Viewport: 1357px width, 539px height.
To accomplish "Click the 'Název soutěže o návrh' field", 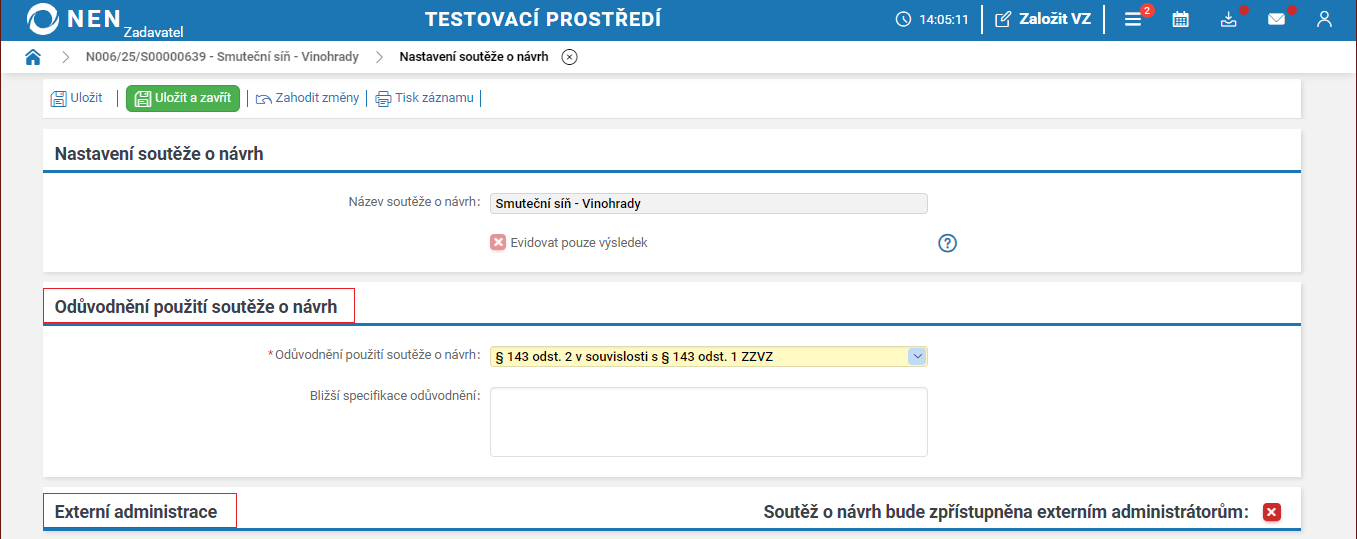I will point(708,203).
